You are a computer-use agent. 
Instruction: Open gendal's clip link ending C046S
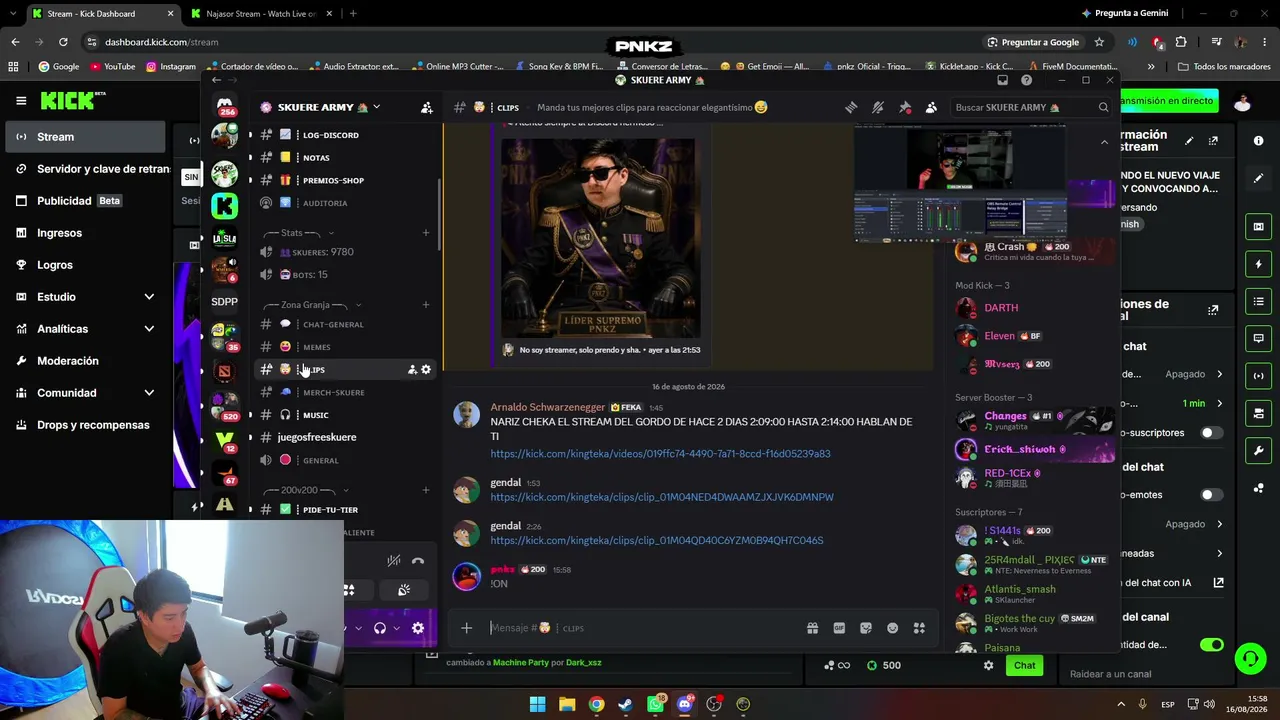tap(657, 541)
